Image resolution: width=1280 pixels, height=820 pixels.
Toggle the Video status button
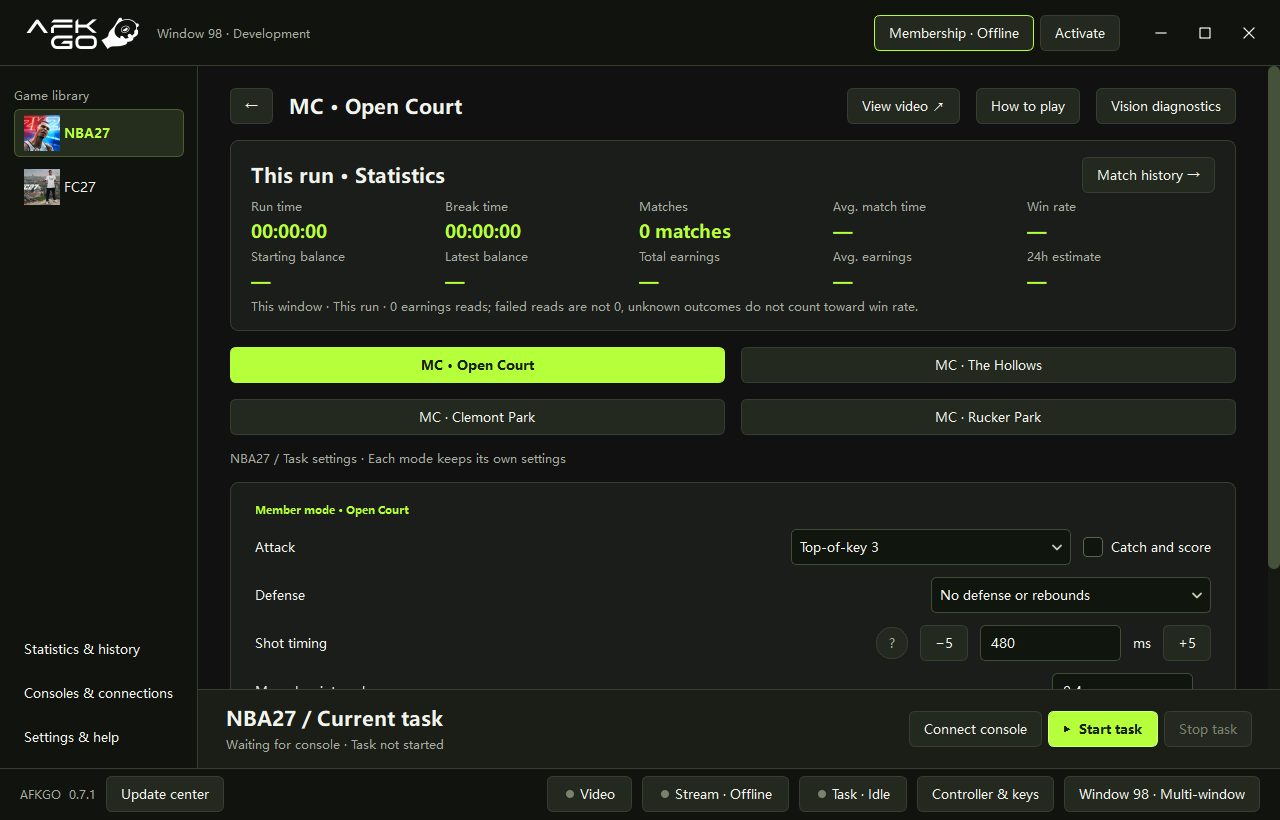589,794
